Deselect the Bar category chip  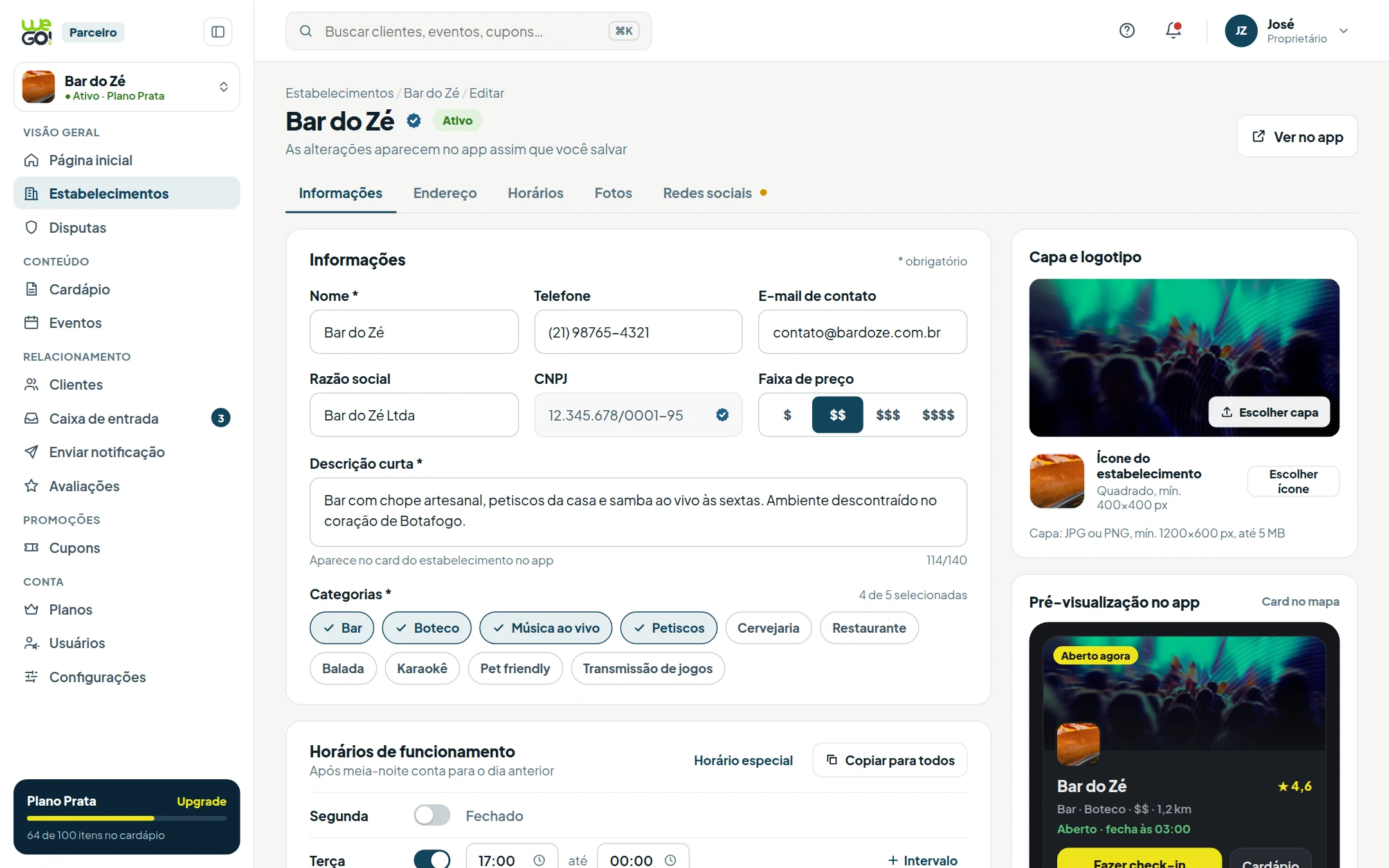click(x=342, y=628)
